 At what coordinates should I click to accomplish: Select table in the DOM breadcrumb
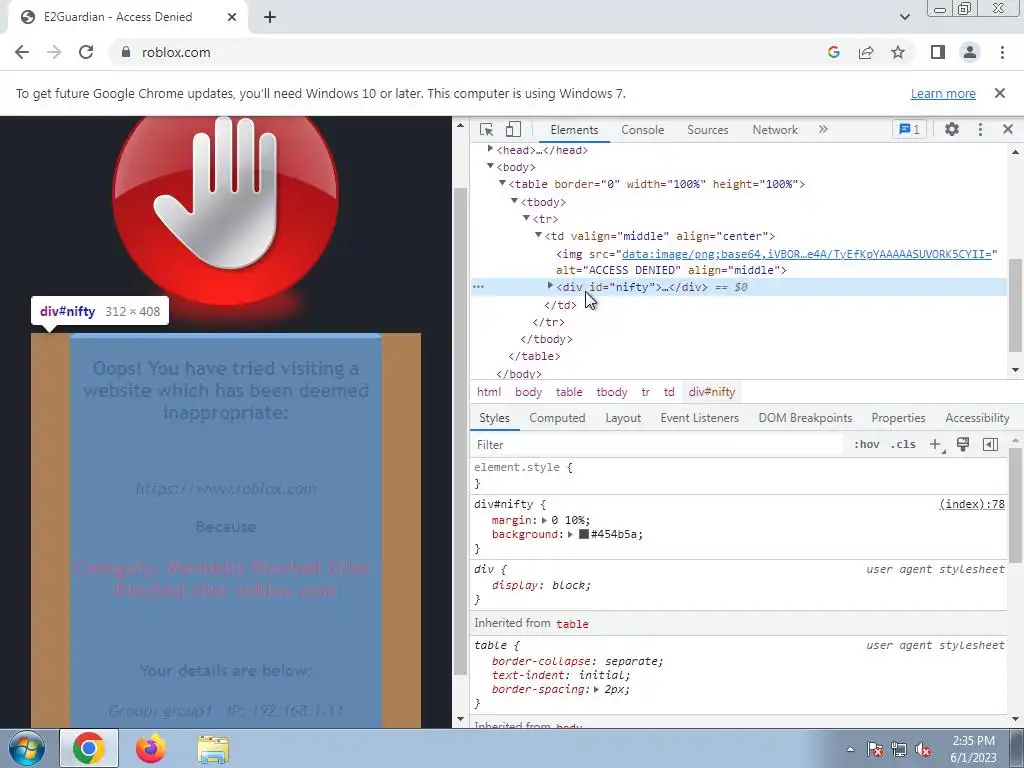[569, 392]
